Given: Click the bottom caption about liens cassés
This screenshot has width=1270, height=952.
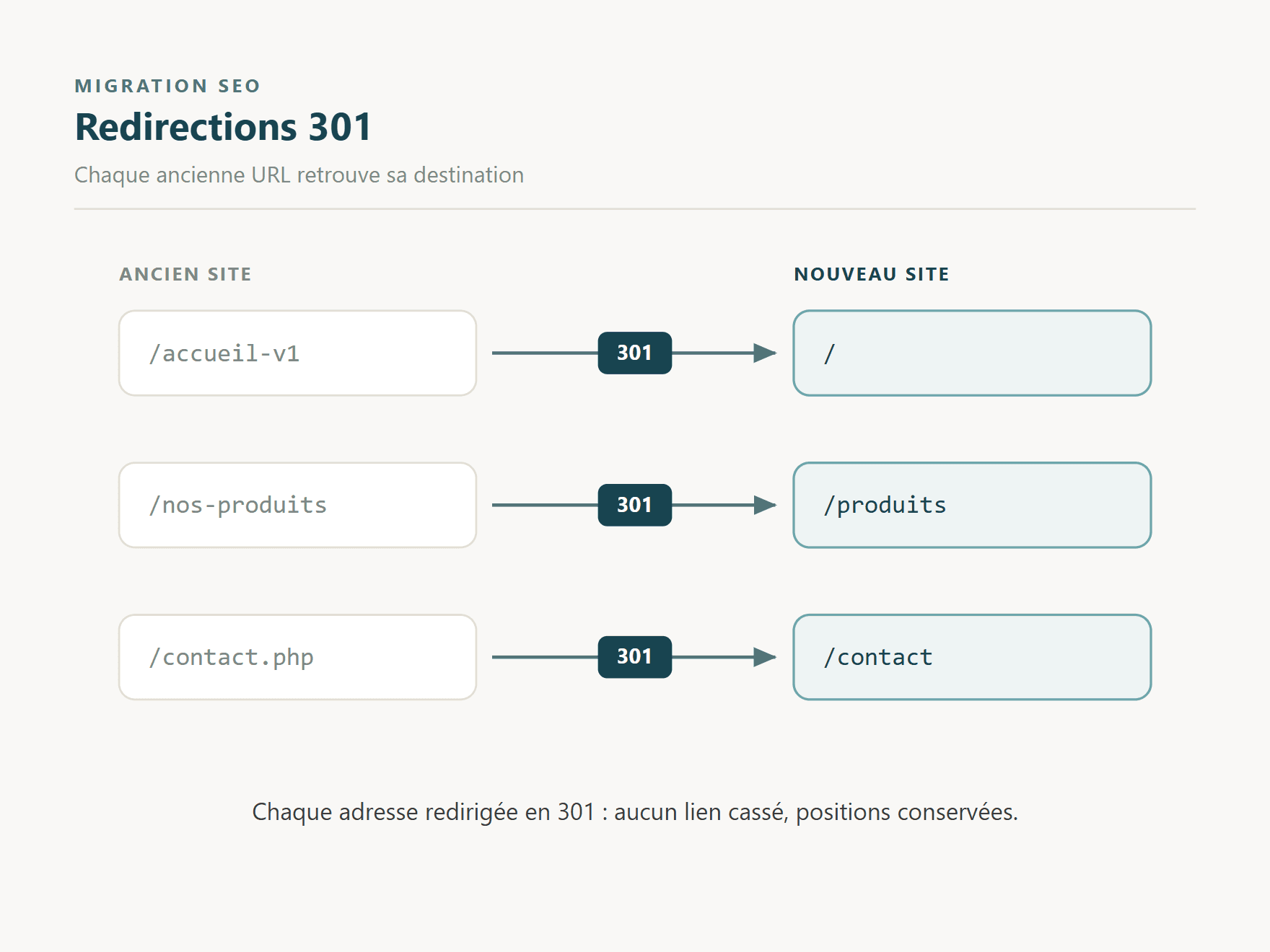Looking at the screenshot, I should point(635,812).
